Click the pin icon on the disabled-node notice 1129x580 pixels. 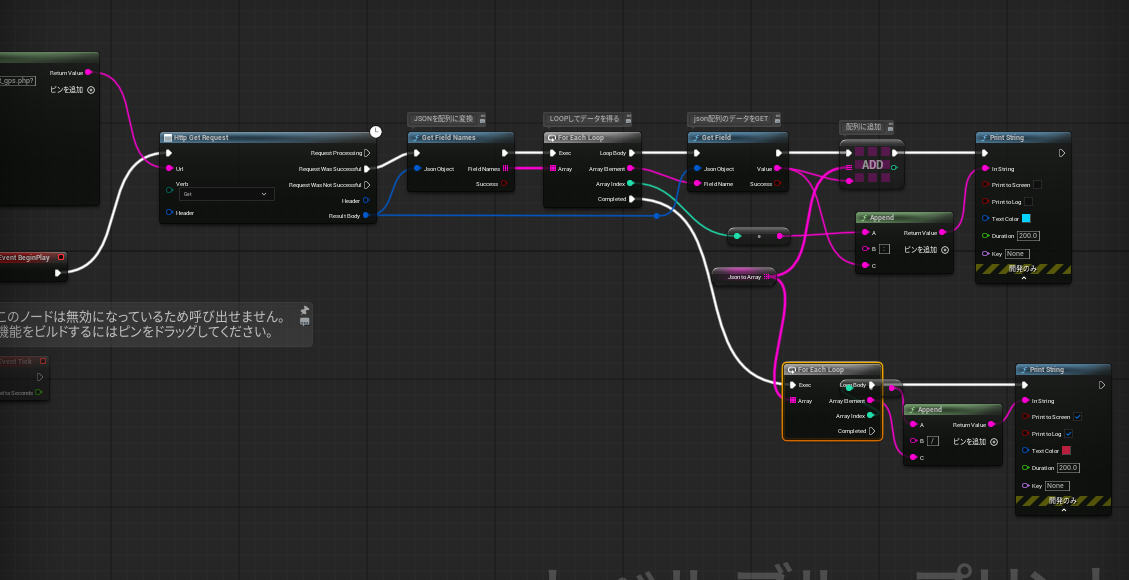tap(304, 310)
